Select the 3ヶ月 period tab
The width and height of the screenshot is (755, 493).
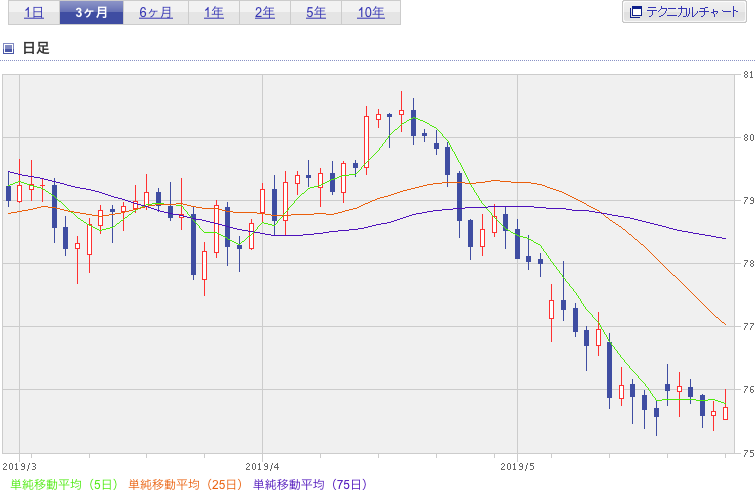tap(91, 13)
